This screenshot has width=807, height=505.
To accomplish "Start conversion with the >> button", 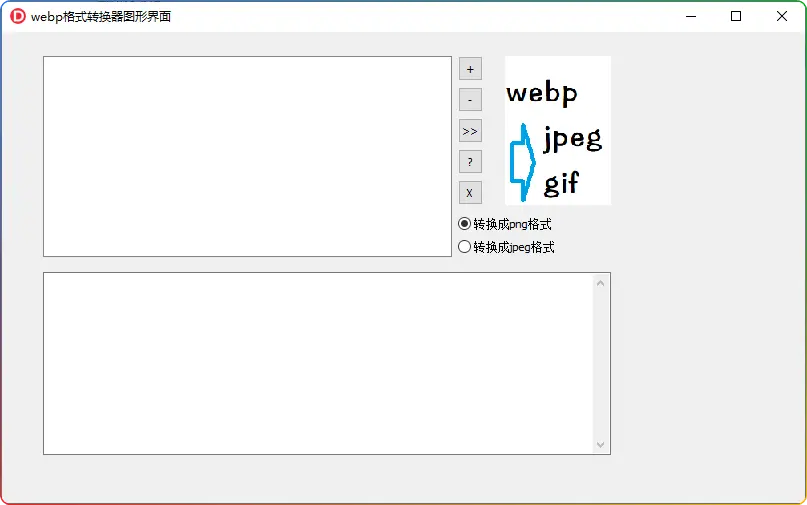I will pyautogui.click(x=470, y=131).
